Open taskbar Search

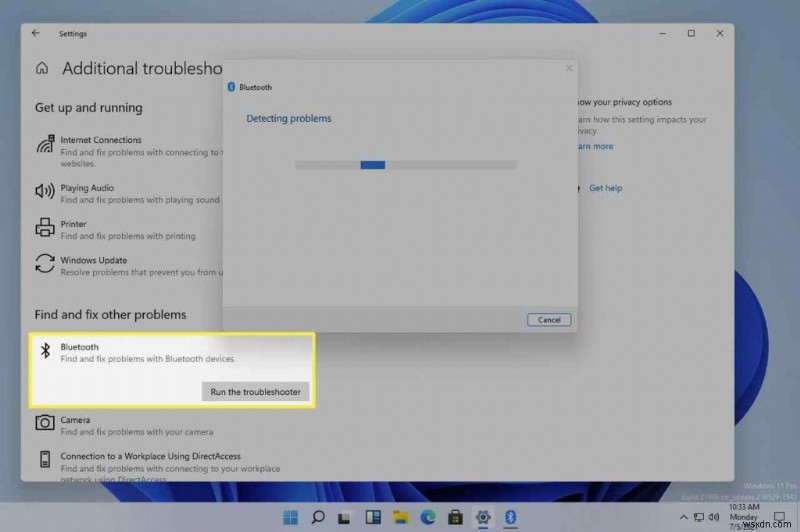click(318, 517)
